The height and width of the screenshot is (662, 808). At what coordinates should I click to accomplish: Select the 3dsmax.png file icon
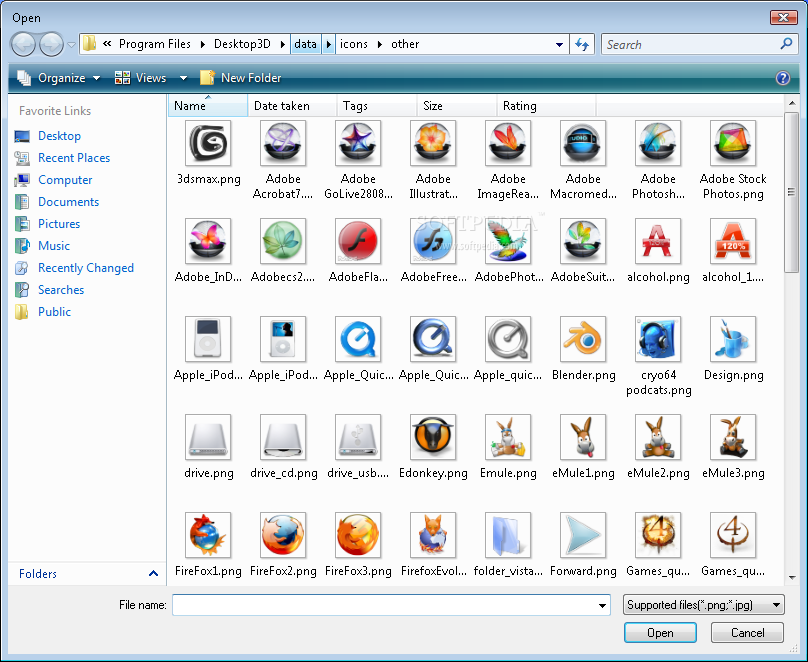click(x=208, y=143)
